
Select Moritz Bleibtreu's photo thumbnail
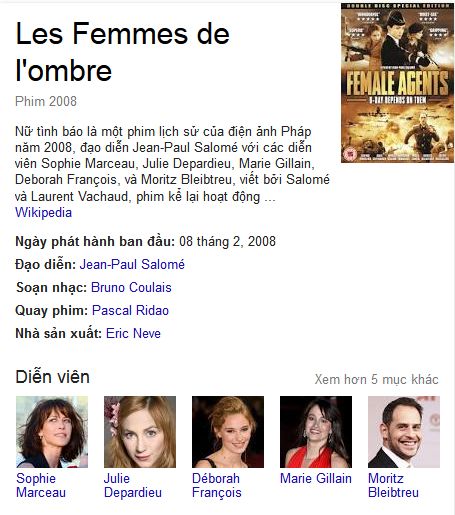coord(404,432)
